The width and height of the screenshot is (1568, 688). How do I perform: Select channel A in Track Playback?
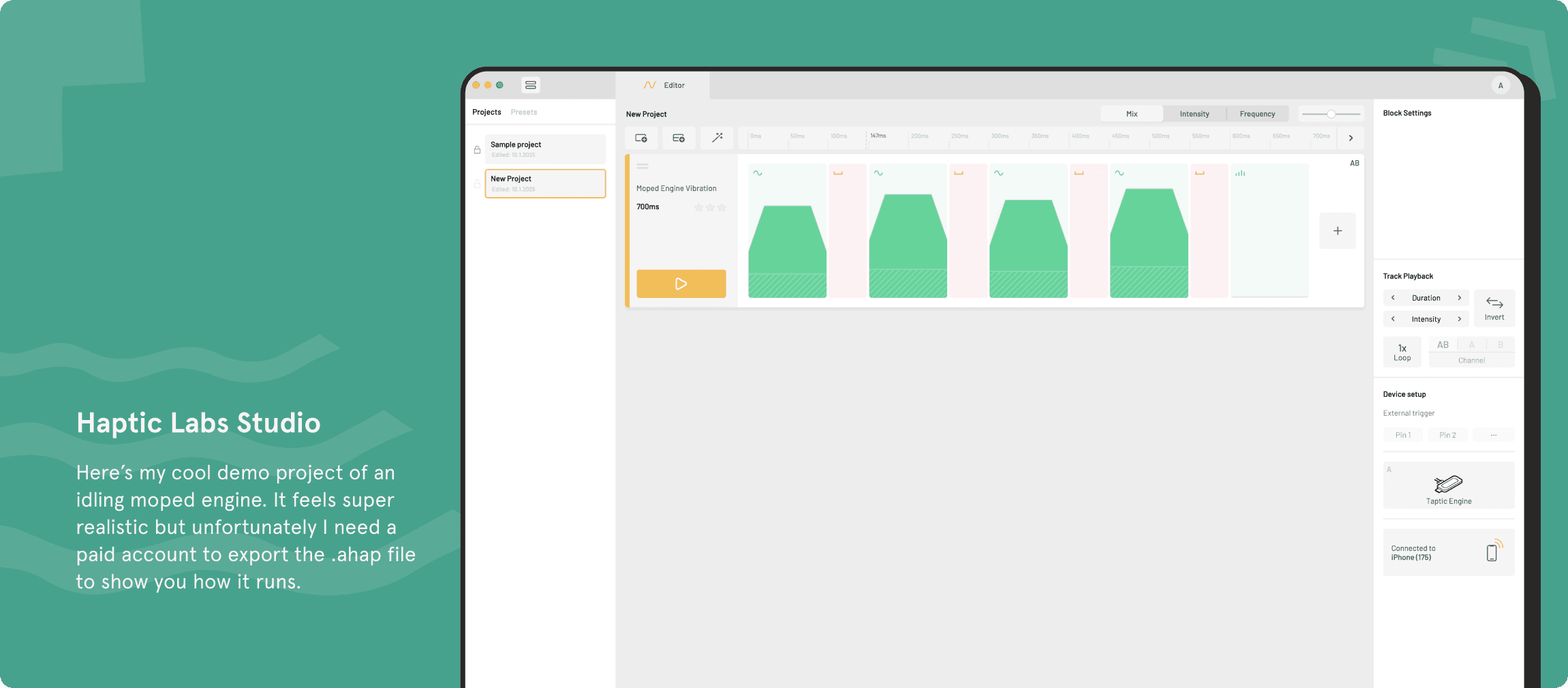click(x=1472, y=345)
